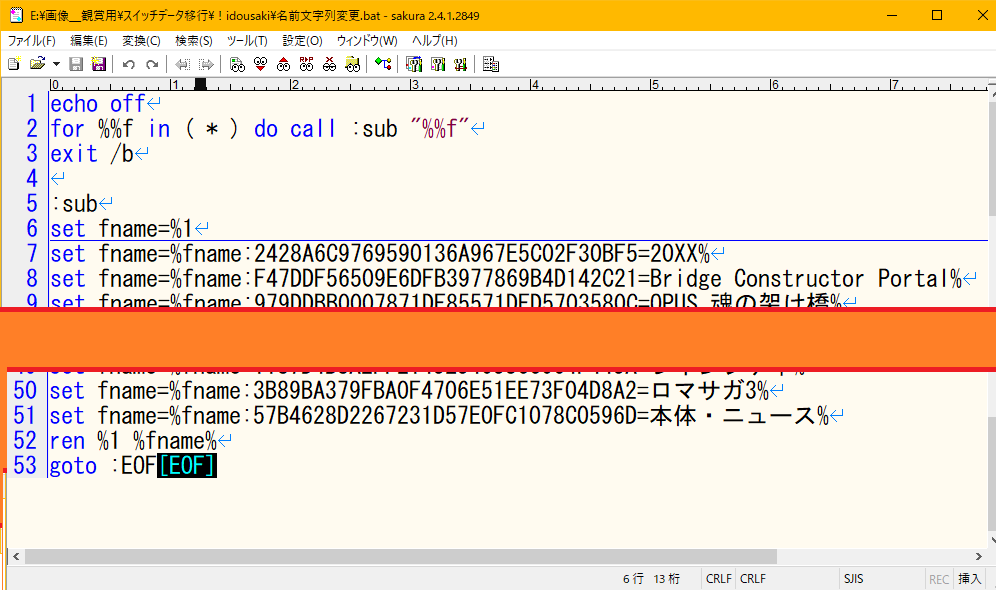Open the ツール(T) menu

click(247, 41)
